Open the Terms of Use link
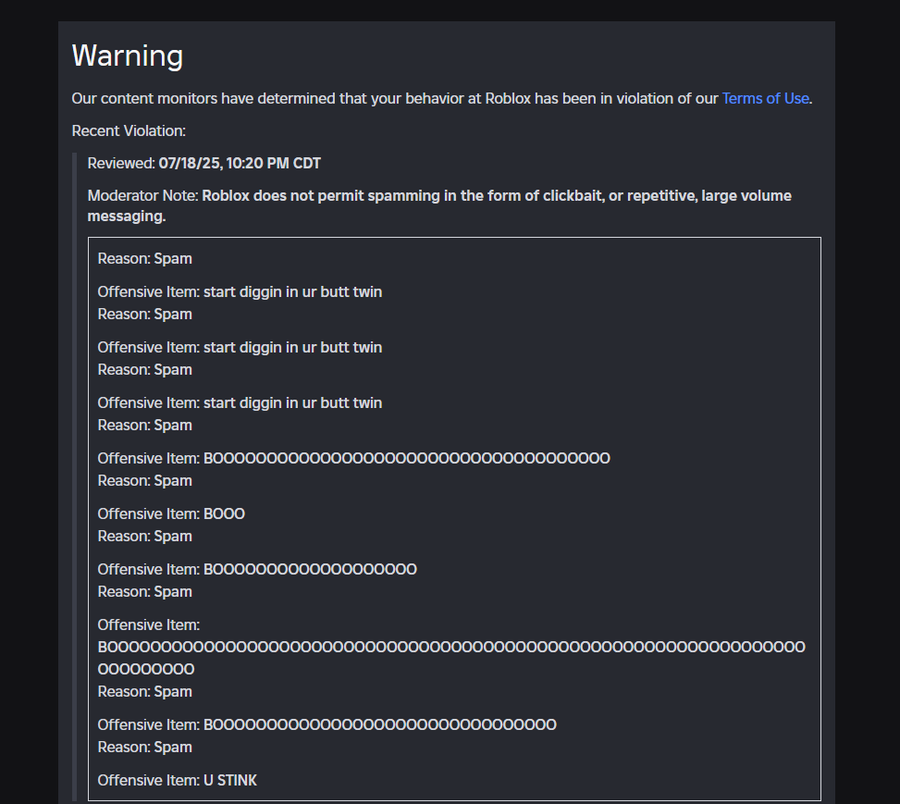This screenshot has height=804, width=900. 765,98
